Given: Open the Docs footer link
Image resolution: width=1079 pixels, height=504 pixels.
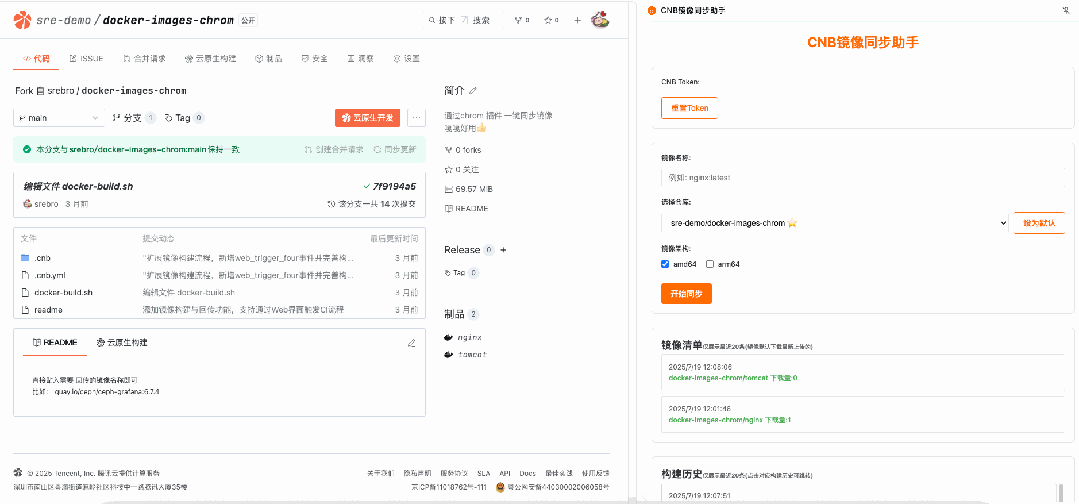Looking at the screenshot, I should tap(527, 473).
